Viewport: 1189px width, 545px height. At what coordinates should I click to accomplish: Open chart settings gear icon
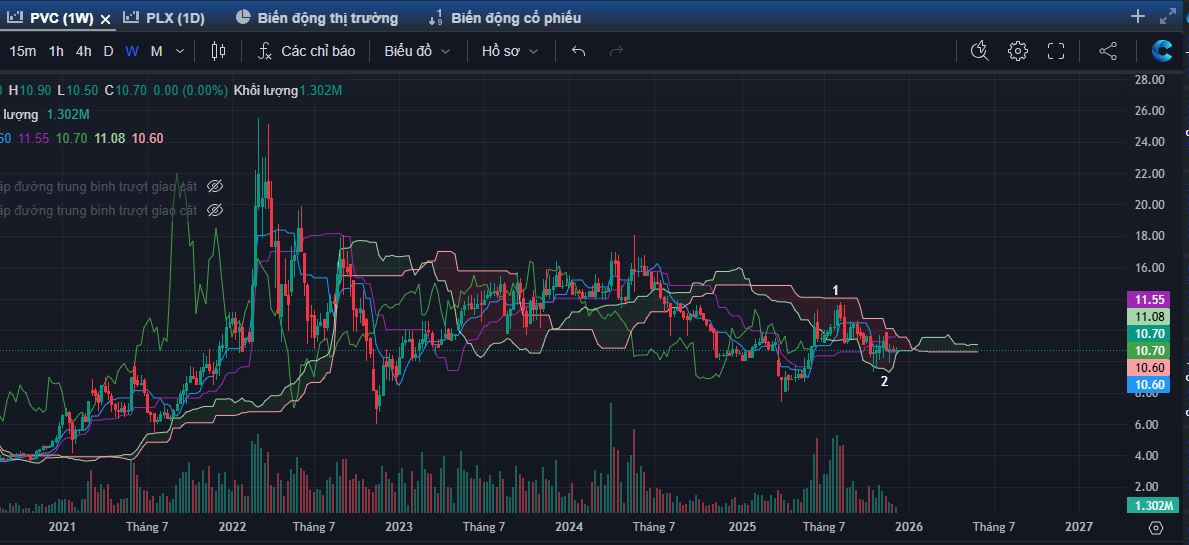(x=1017, y=51)
